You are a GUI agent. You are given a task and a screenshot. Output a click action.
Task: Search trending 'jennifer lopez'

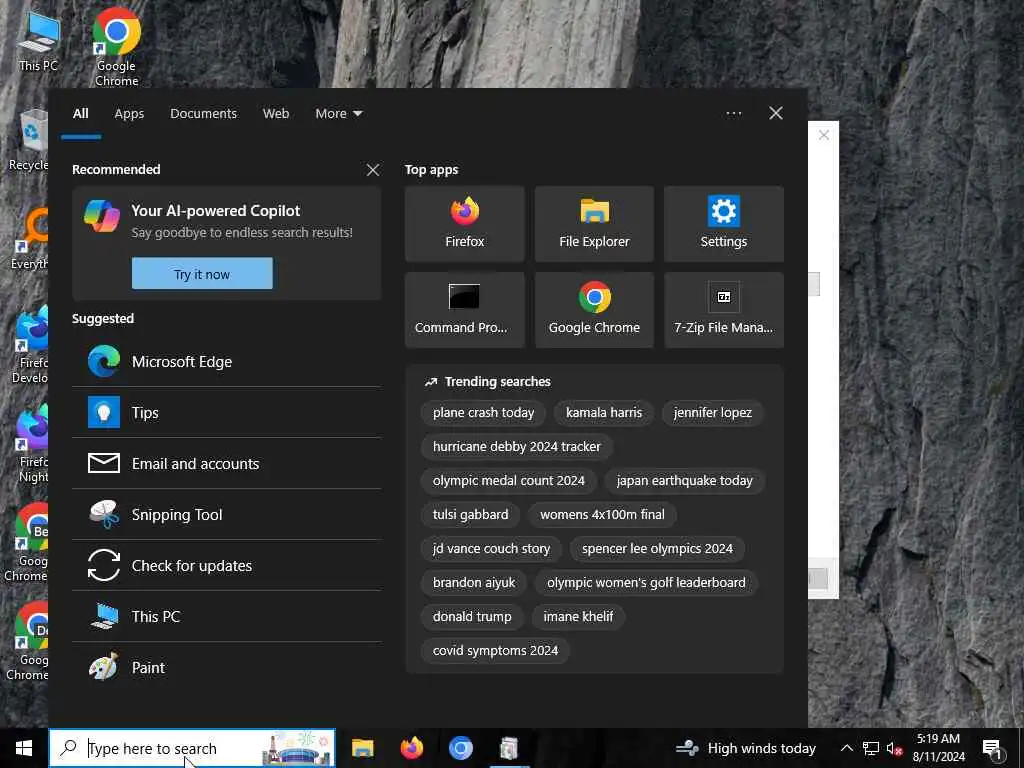pos(712,413)
